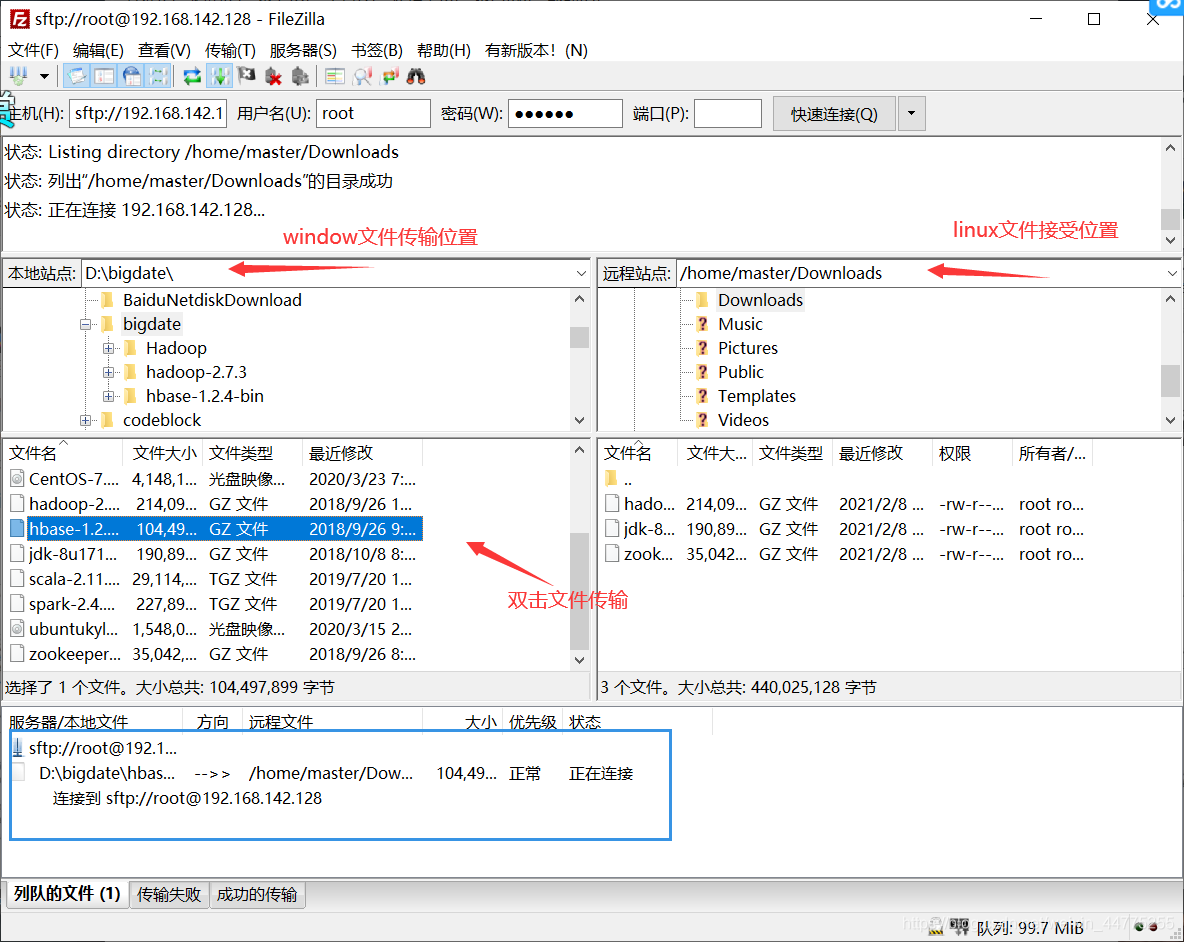Toggle synchronized browsing icon

[390, 76]
